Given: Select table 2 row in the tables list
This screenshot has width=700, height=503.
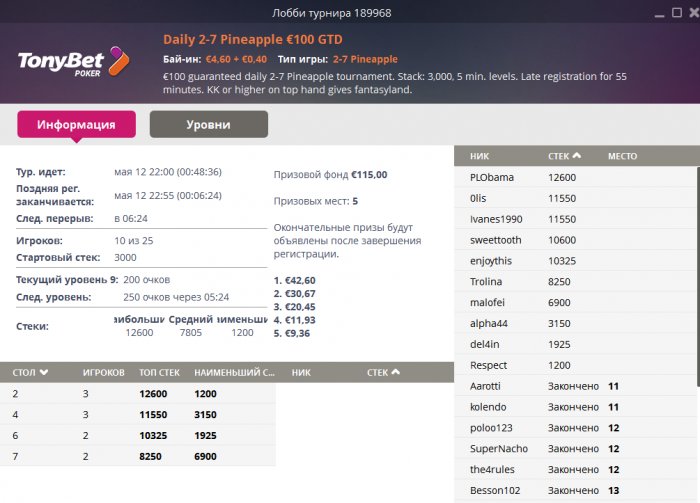Looking at the screenshot, I should click(140, 394).
